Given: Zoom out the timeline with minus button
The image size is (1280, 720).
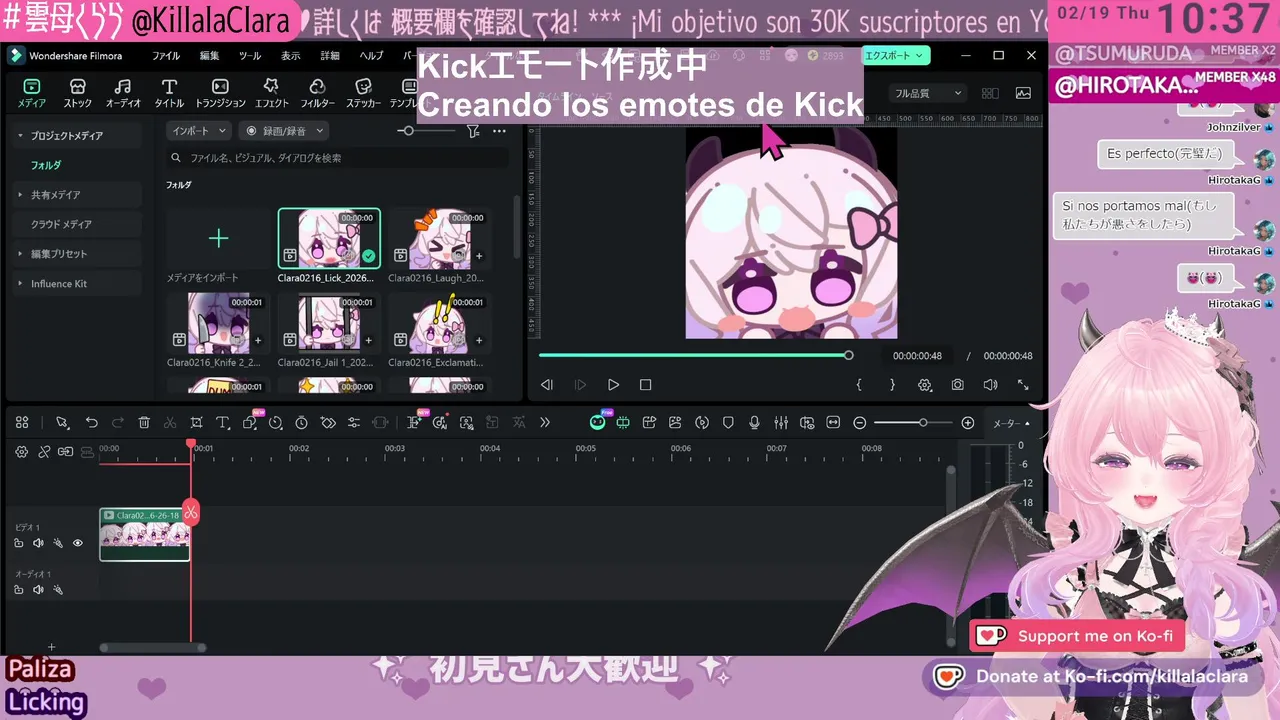Looking at the screenshot, I should coord(859,423).
